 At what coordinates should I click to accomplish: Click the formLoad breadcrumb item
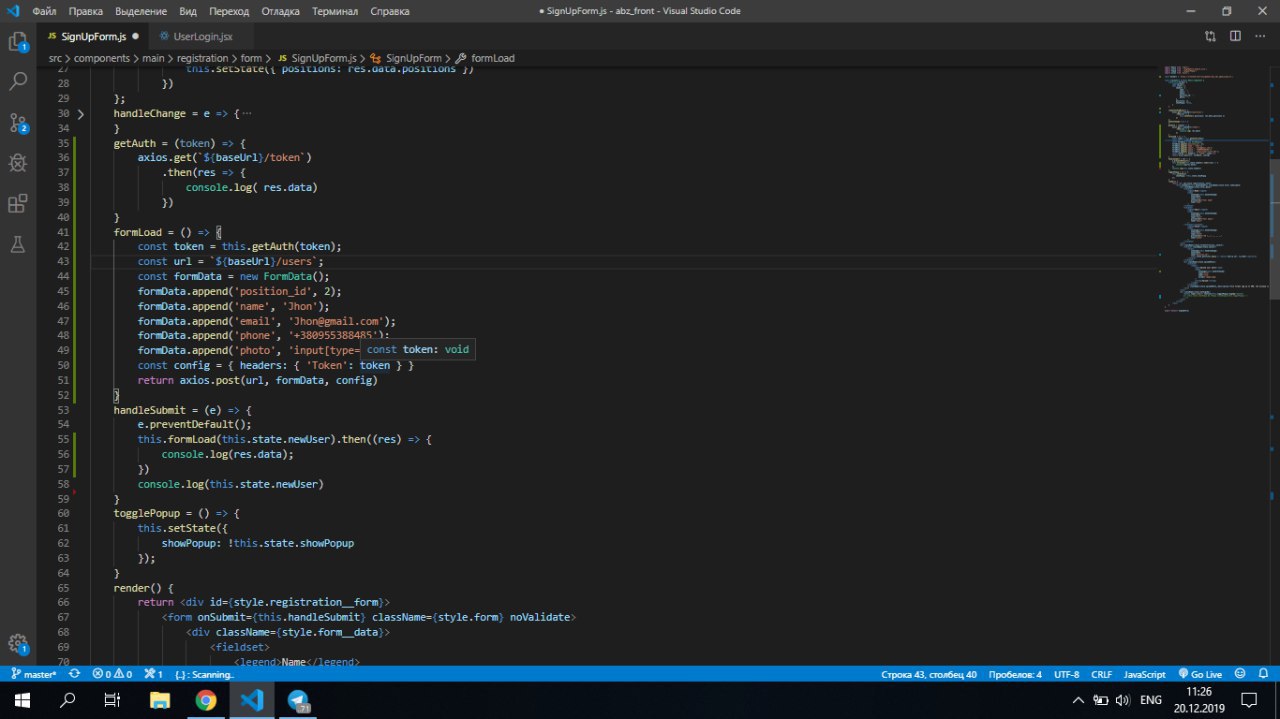click(492, 58)
